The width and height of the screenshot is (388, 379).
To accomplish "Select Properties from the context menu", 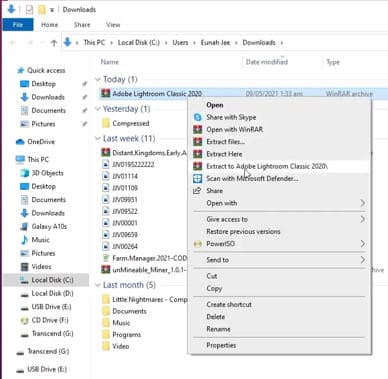I will [221, 345].
